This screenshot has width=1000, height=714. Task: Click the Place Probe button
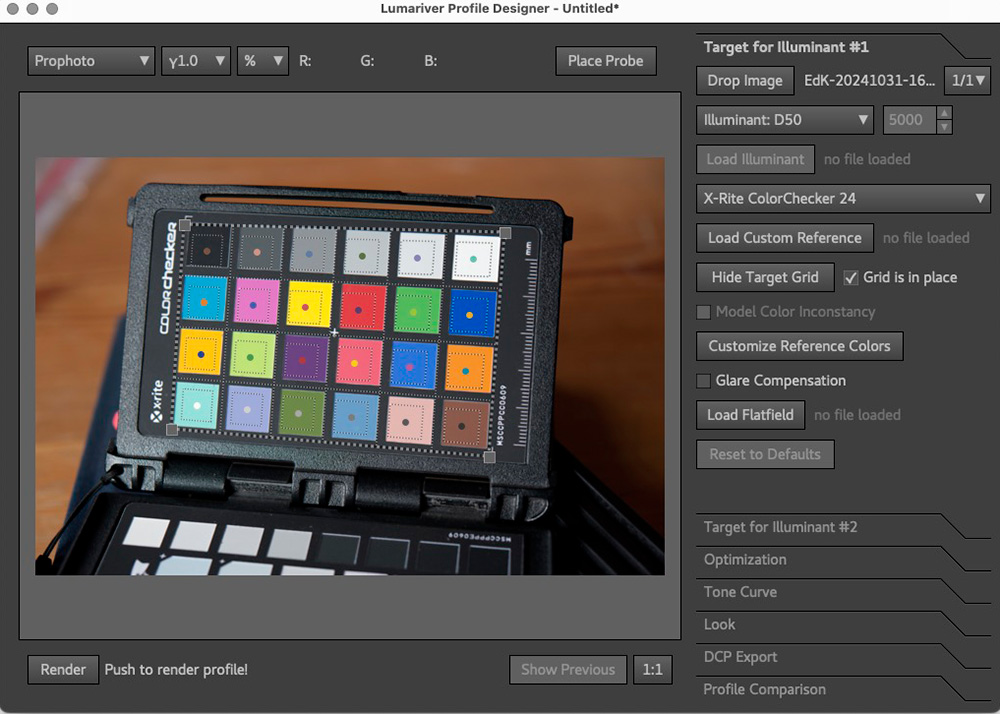(606, 61)
